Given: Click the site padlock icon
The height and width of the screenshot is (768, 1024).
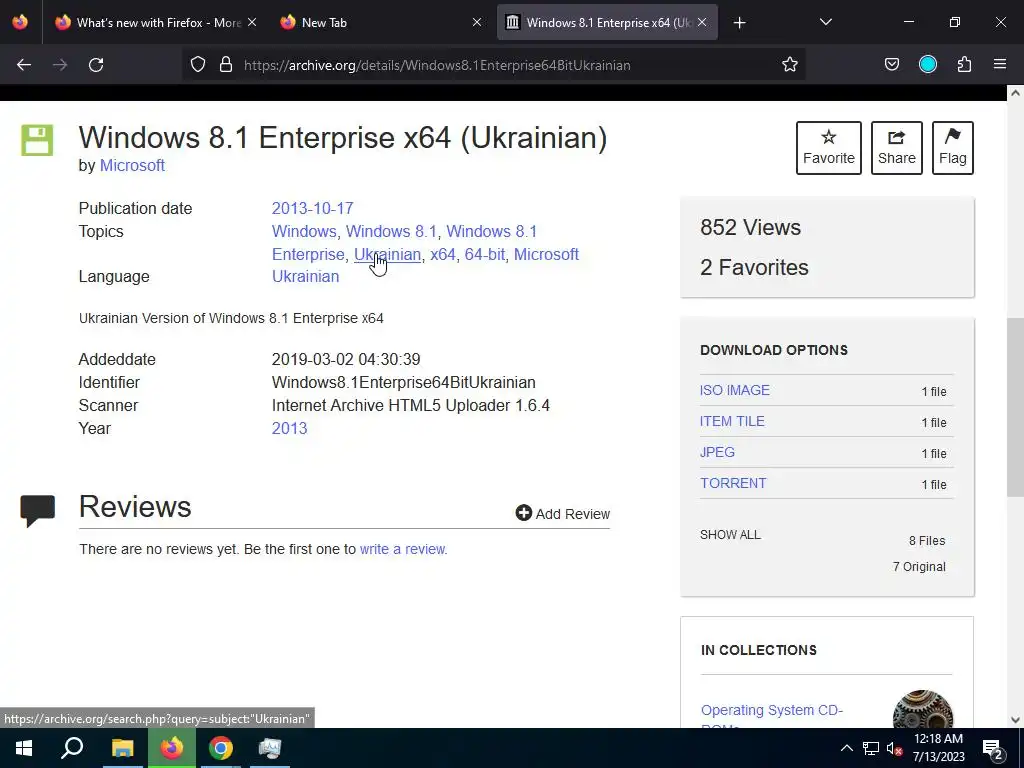Looking at the screenshot, I should click(x=226, y=65).
